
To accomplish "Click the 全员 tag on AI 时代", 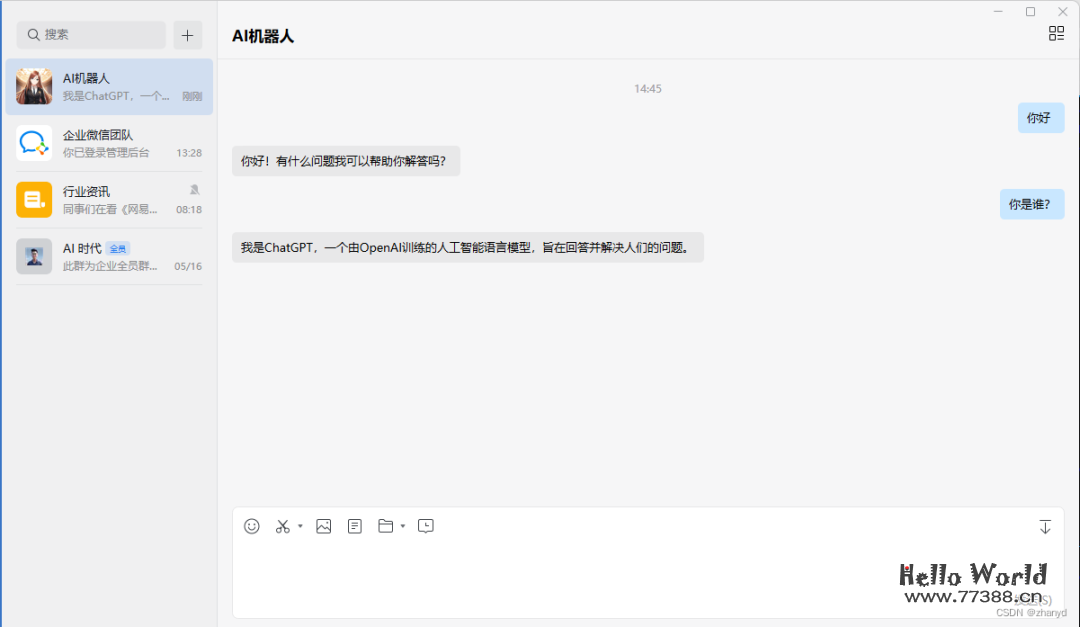I will [x=118, y=249].
